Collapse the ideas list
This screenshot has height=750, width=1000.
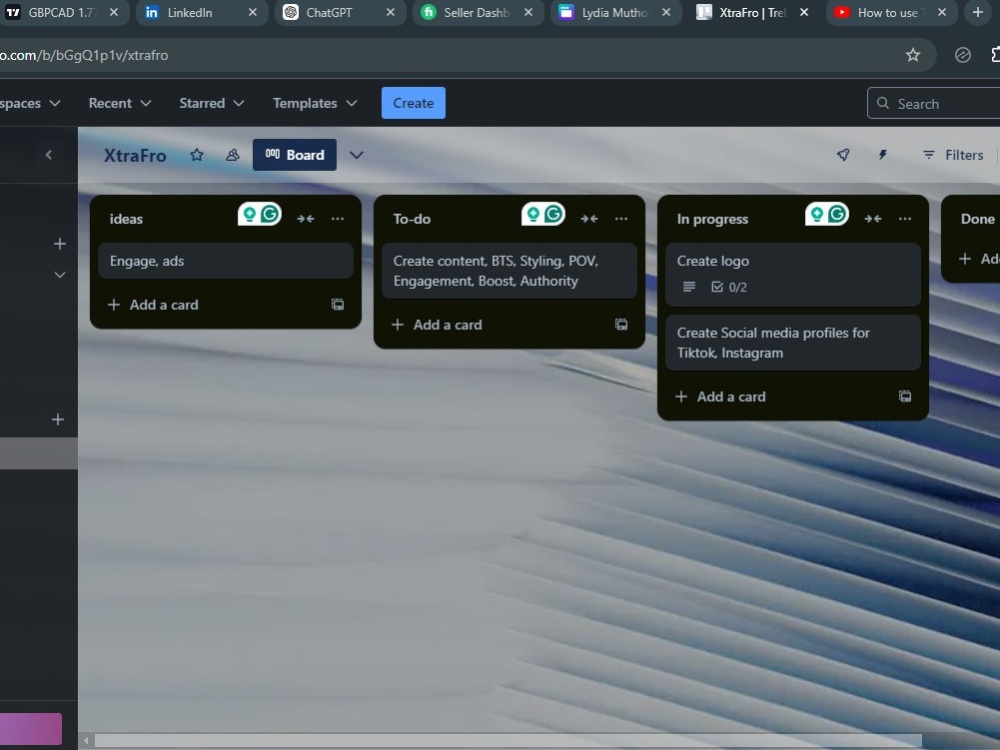pyautogui.click(x=305, y=219)
